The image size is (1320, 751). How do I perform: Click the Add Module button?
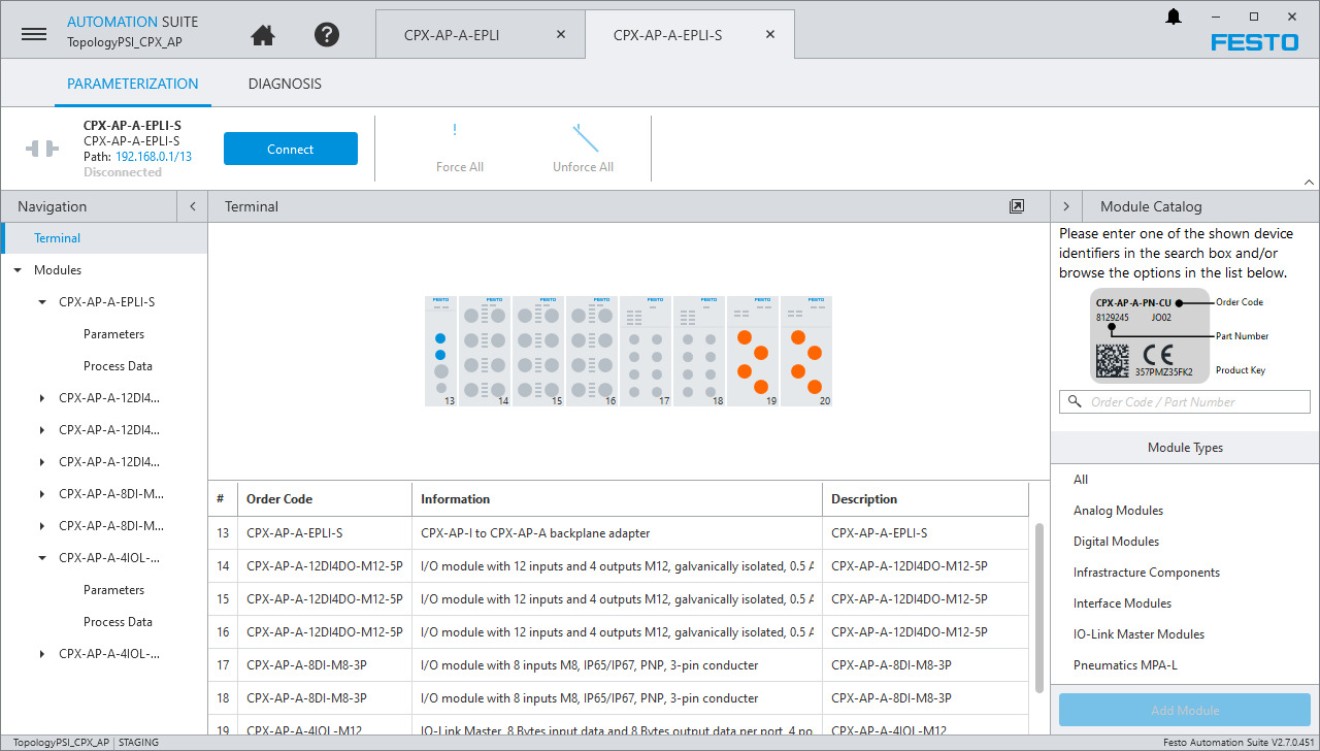[1185, 710]
